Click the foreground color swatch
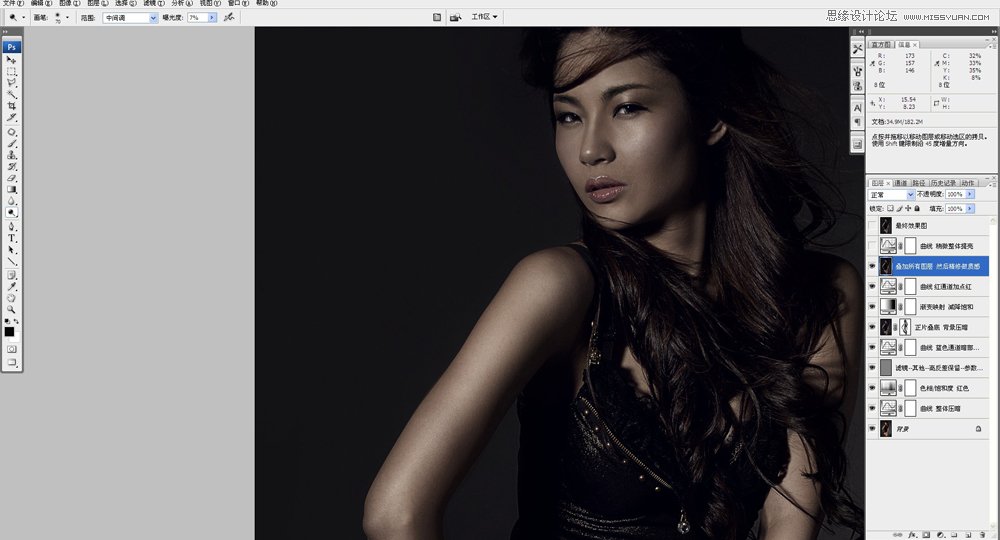This screenshot has height=540, width=1000. (x=9, y=332)
